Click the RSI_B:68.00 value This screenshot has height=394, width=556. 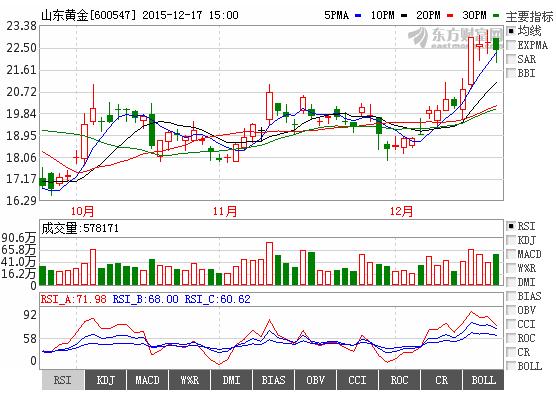coord(145,299)
